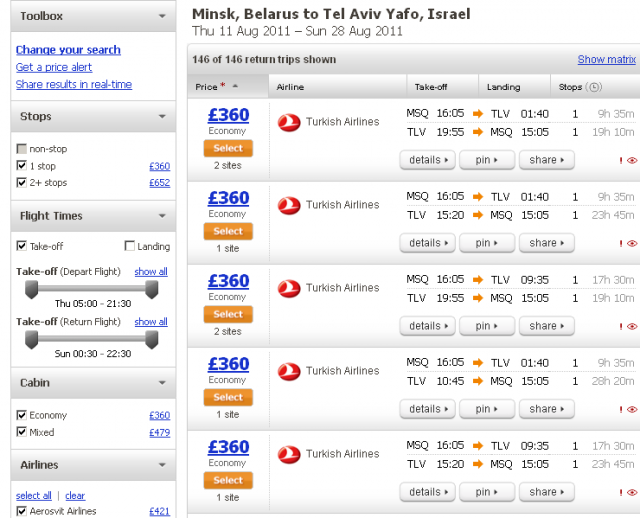Click the eye icon on fourth flight result
Viewport: 640px width, 518px height.
pos(631,409)
